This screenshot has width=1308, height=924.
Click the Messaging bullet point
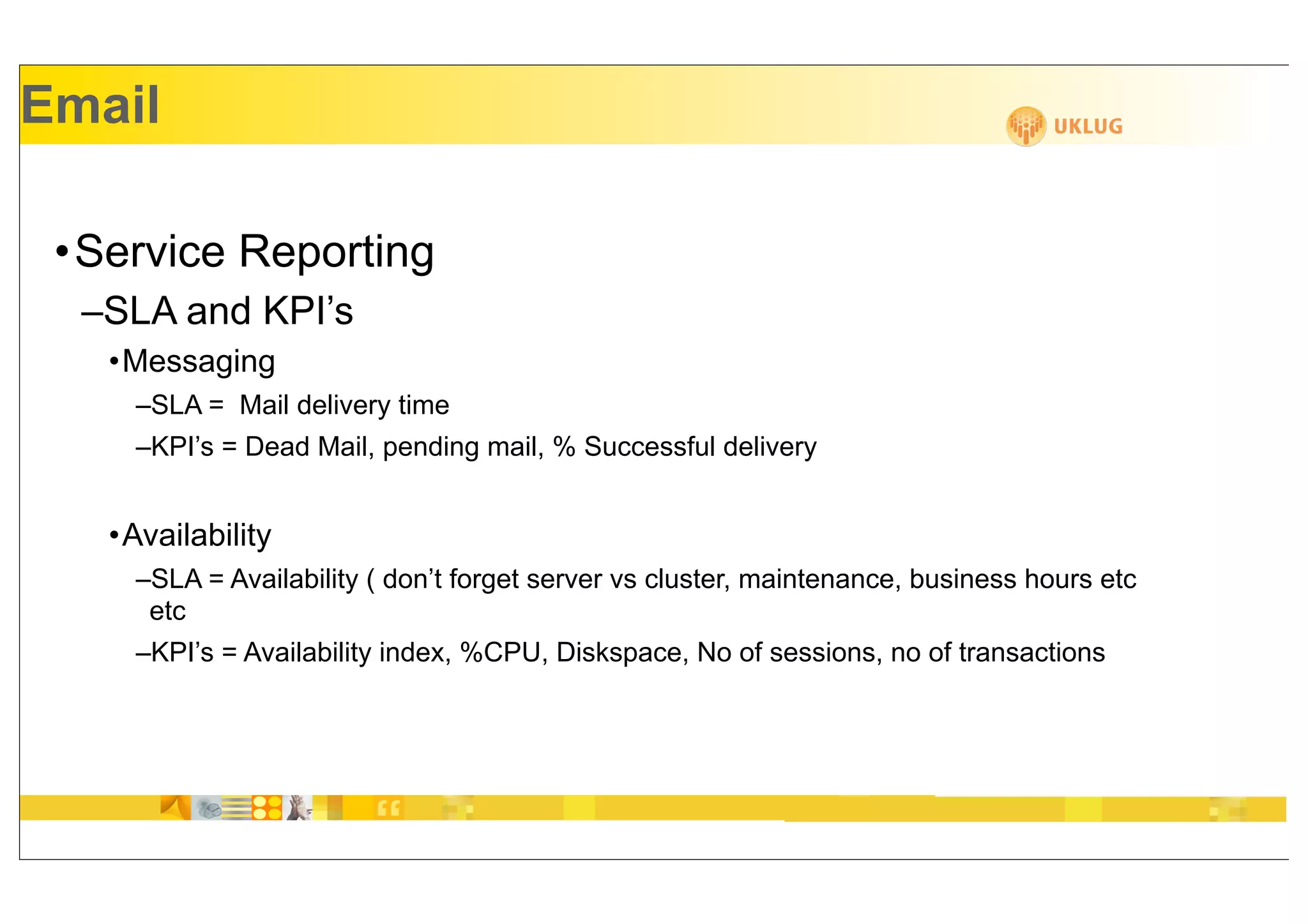192,361
